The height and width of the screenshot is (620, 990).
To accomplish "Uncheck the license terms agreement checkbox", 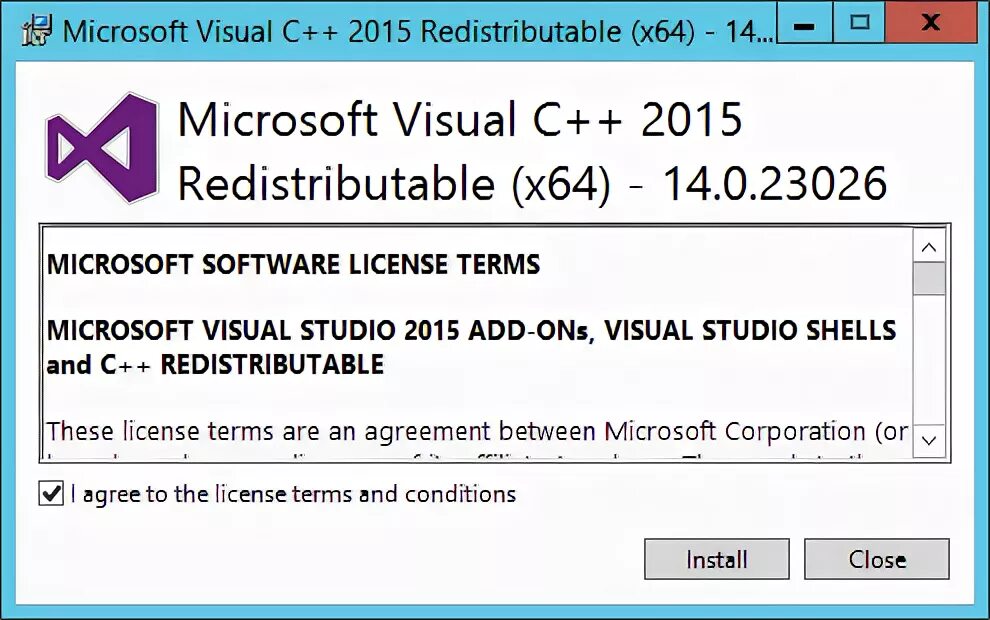I will click(x=51, y=493).
